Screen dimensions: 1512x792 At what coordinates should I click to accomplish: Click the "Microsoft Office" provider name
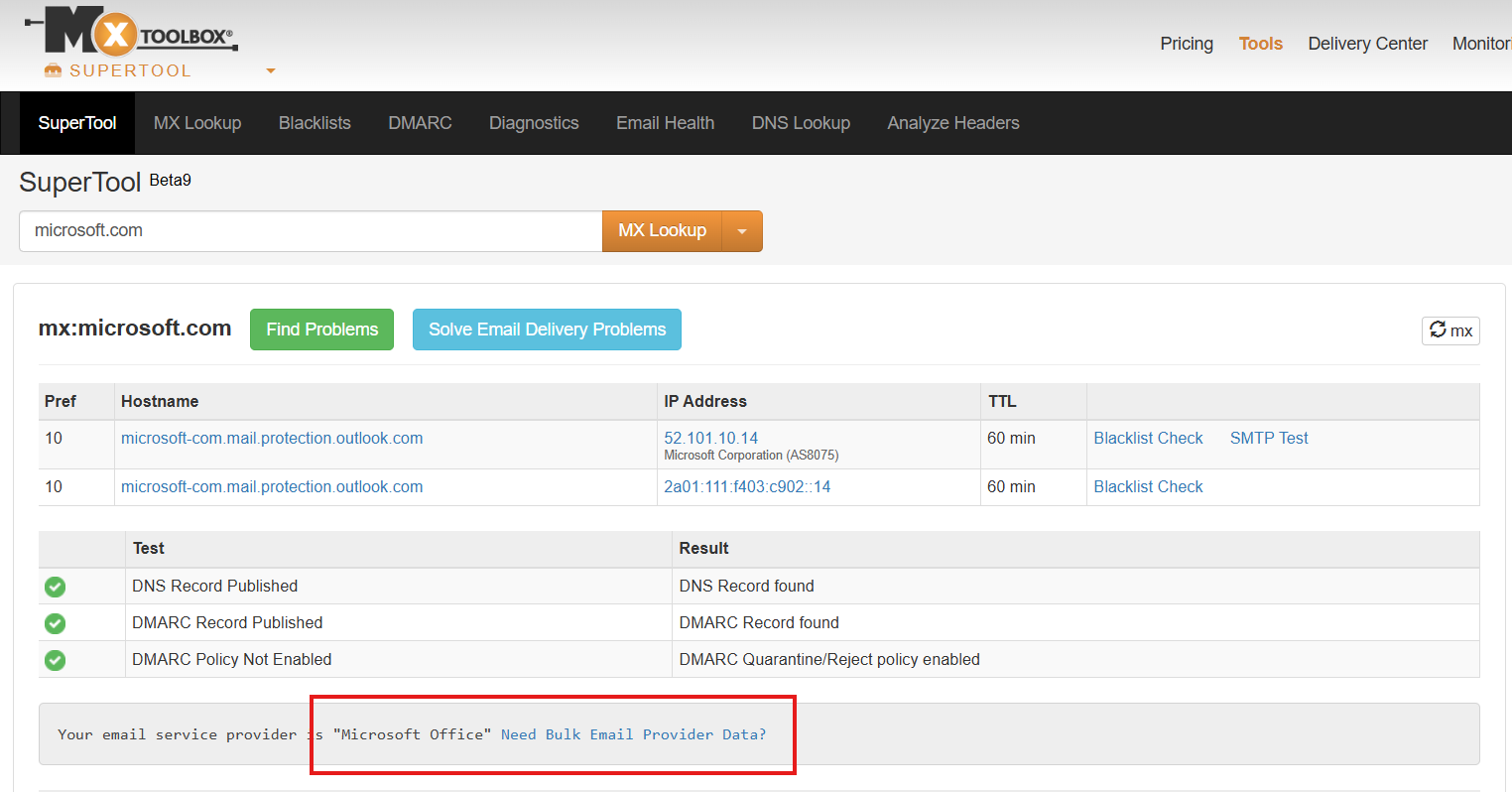coord(412,734)
